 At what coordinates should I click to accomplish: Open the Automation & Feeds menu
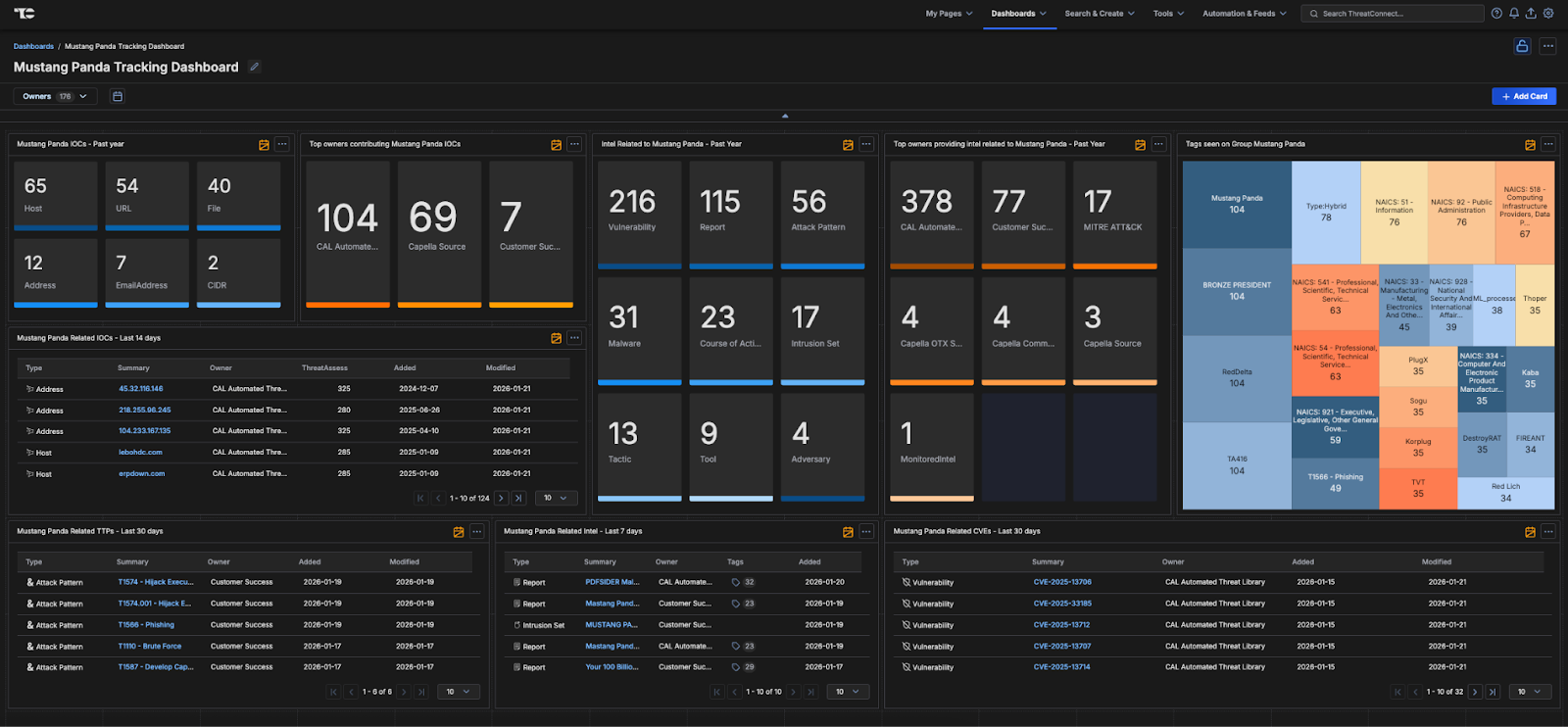[x=1244, y=14]
